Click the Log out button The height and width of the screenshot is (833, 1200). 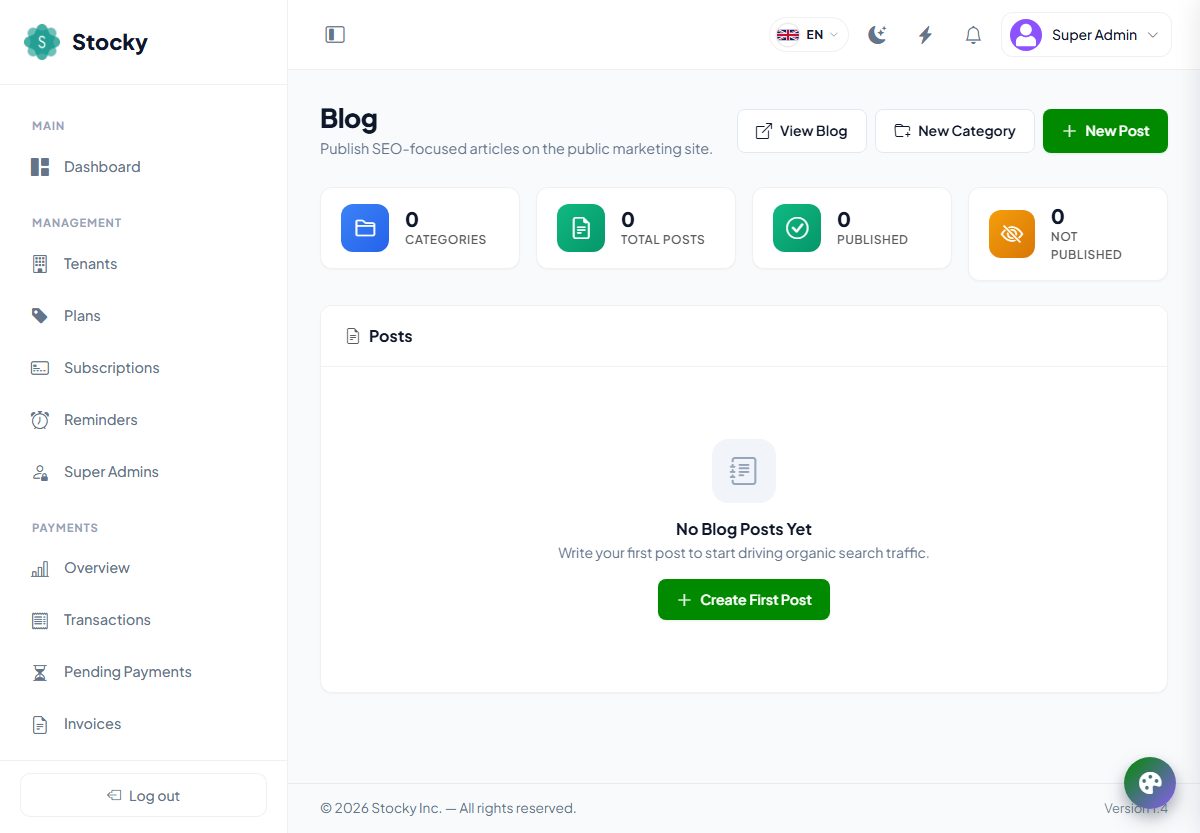143,795
